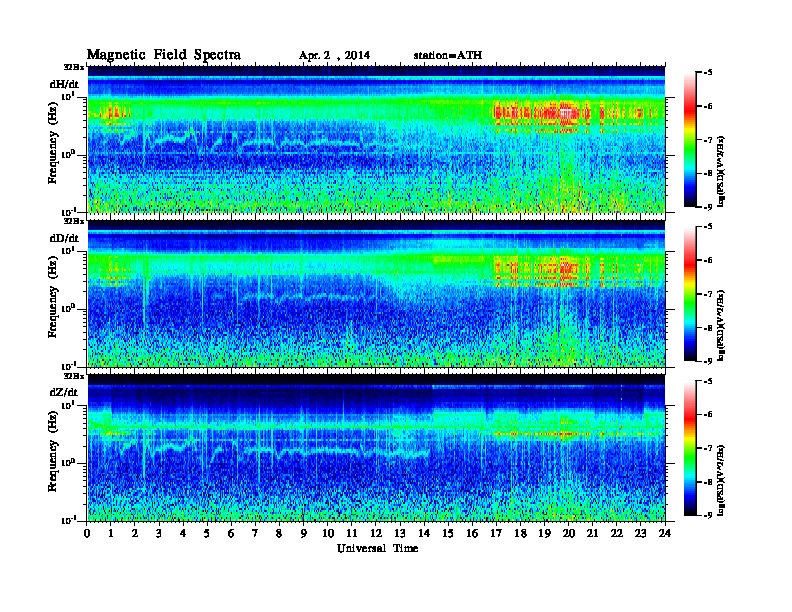Screen dimensions: 792x612
Task: Click the -5 tick on dH/dt color bar
Action: (x=708, y=73)
